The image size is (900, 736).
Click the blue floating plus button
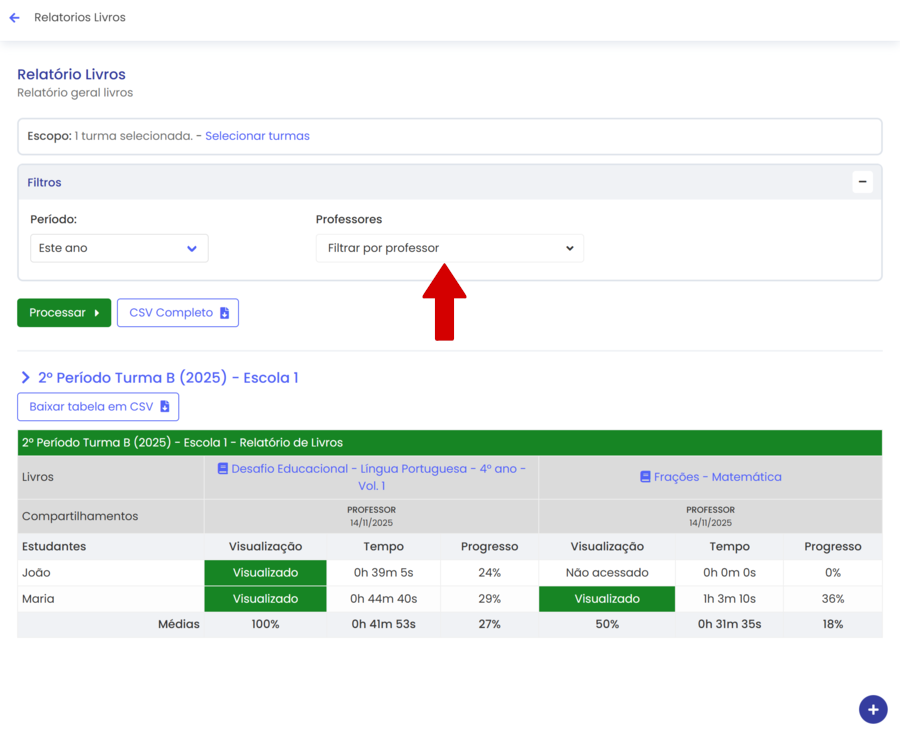tap(872, 709)
